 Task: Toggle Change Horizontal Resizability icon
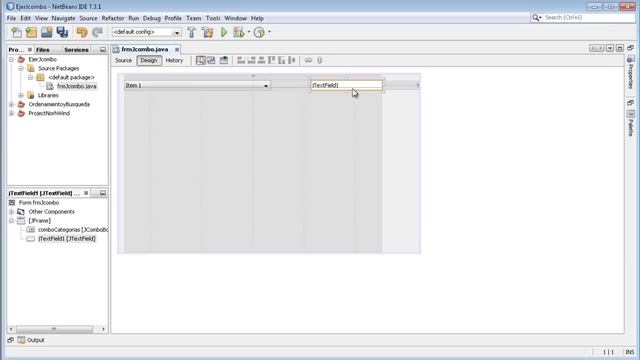tap(308, 60)
